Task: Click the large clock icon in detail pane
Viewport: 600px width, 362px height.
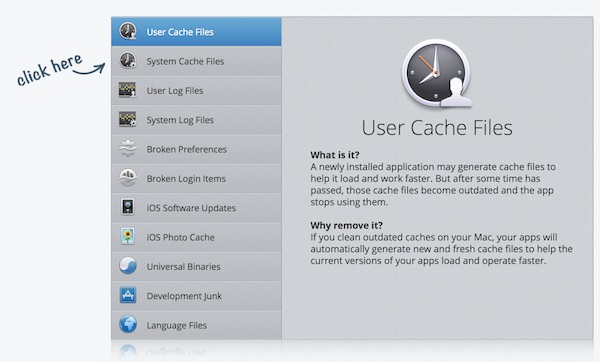Action: [437, 73]
